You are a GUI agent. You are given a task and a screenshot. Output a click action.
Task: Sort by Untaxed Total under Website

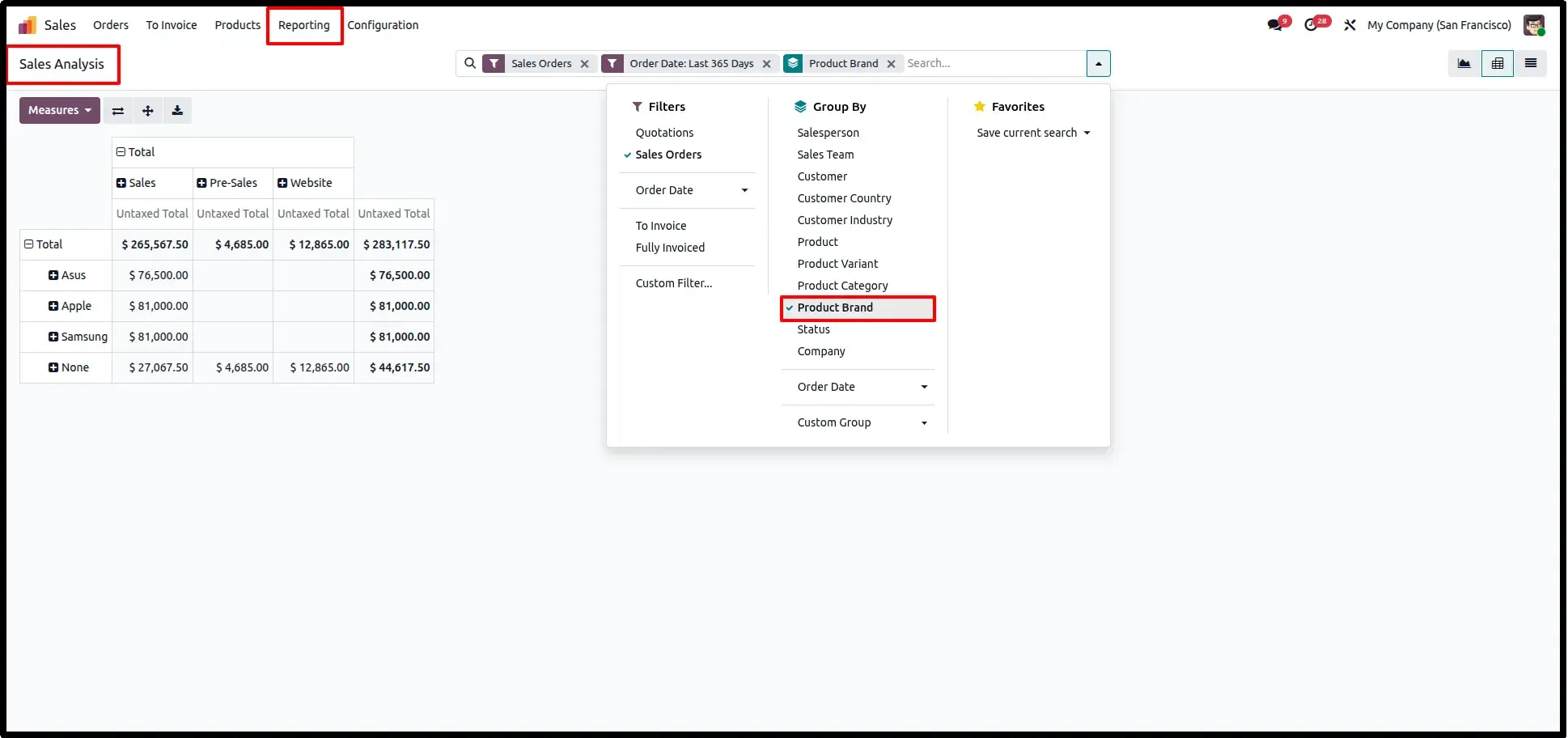313,214
